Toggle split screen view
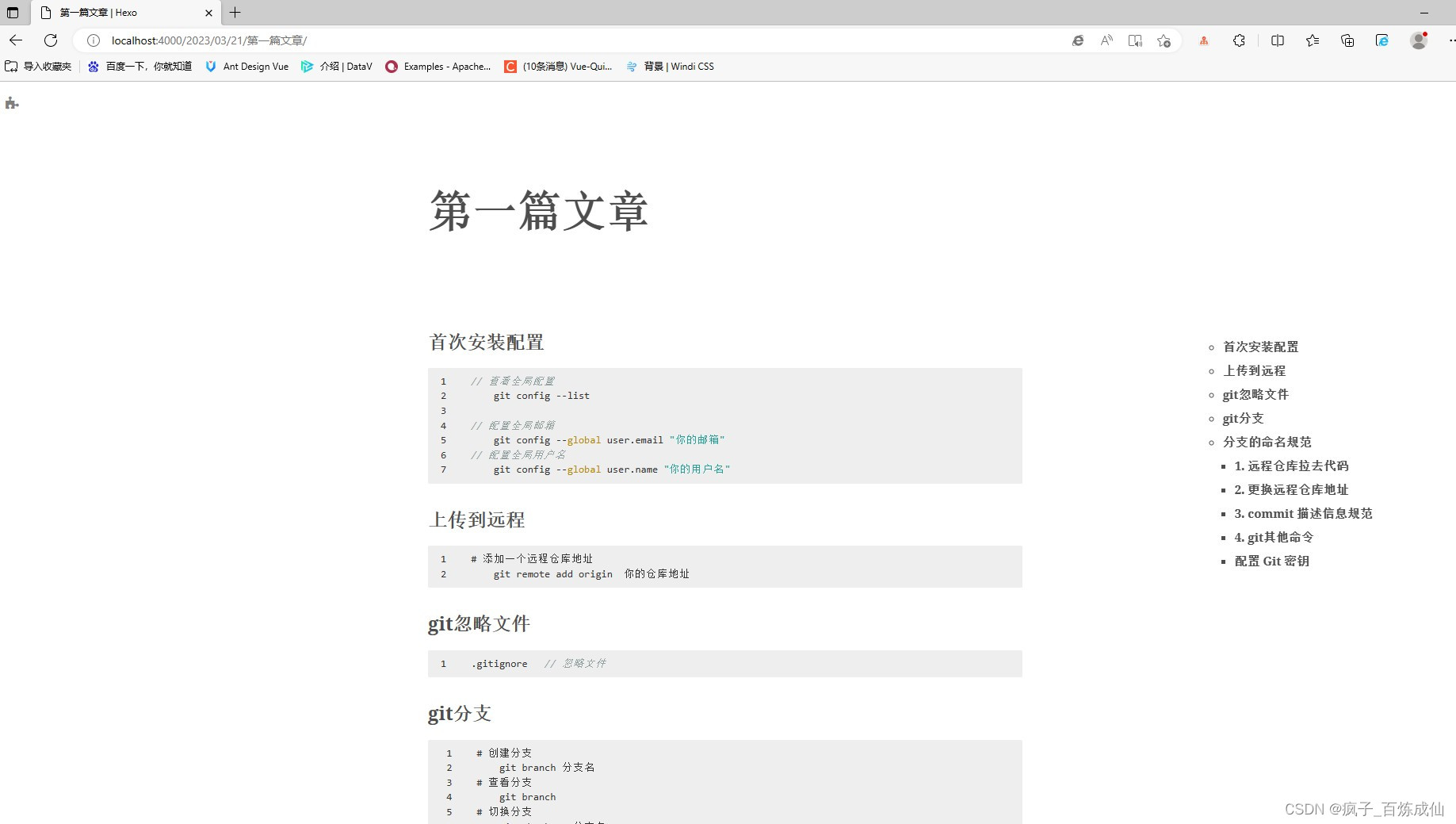Viewport: 1456px width, 824px height. tap(1277, 40)
